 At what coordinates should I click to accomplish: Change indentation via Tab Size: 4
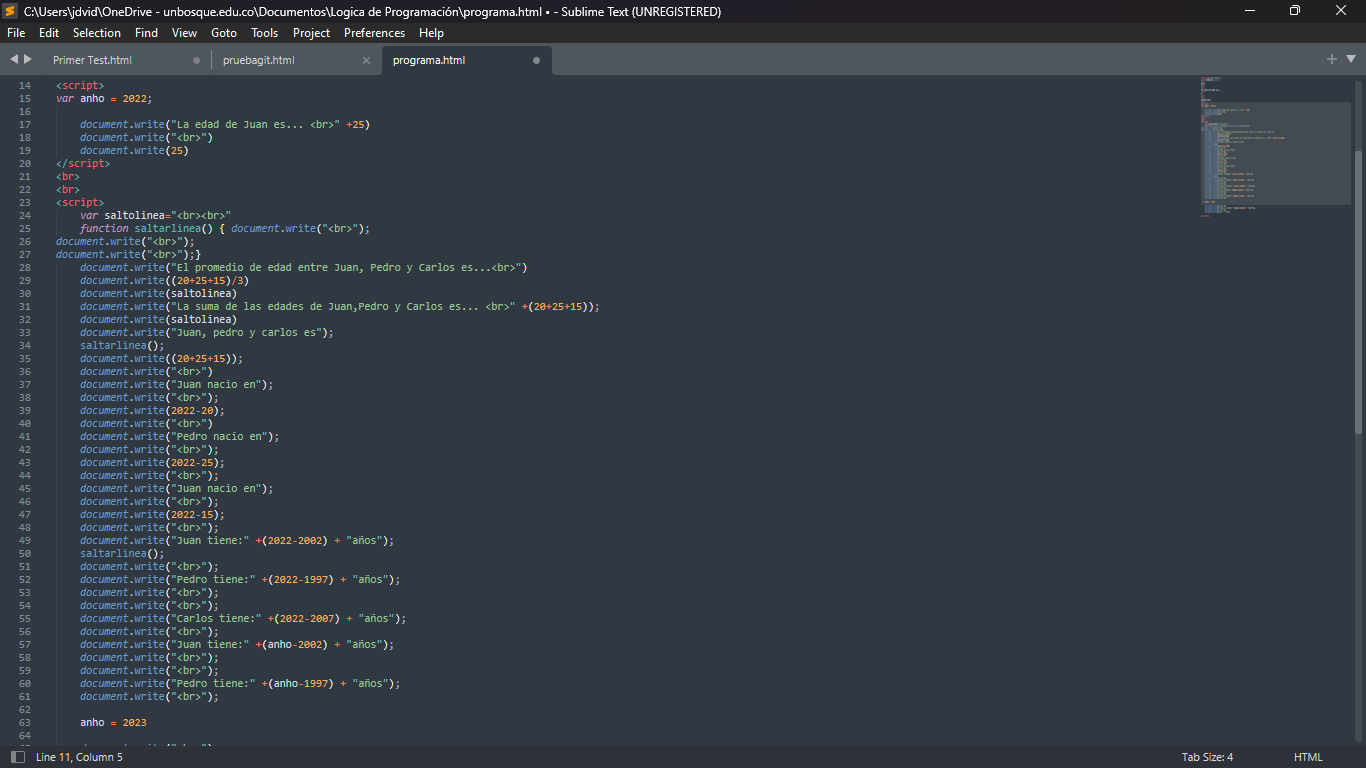pos(1207,757)
